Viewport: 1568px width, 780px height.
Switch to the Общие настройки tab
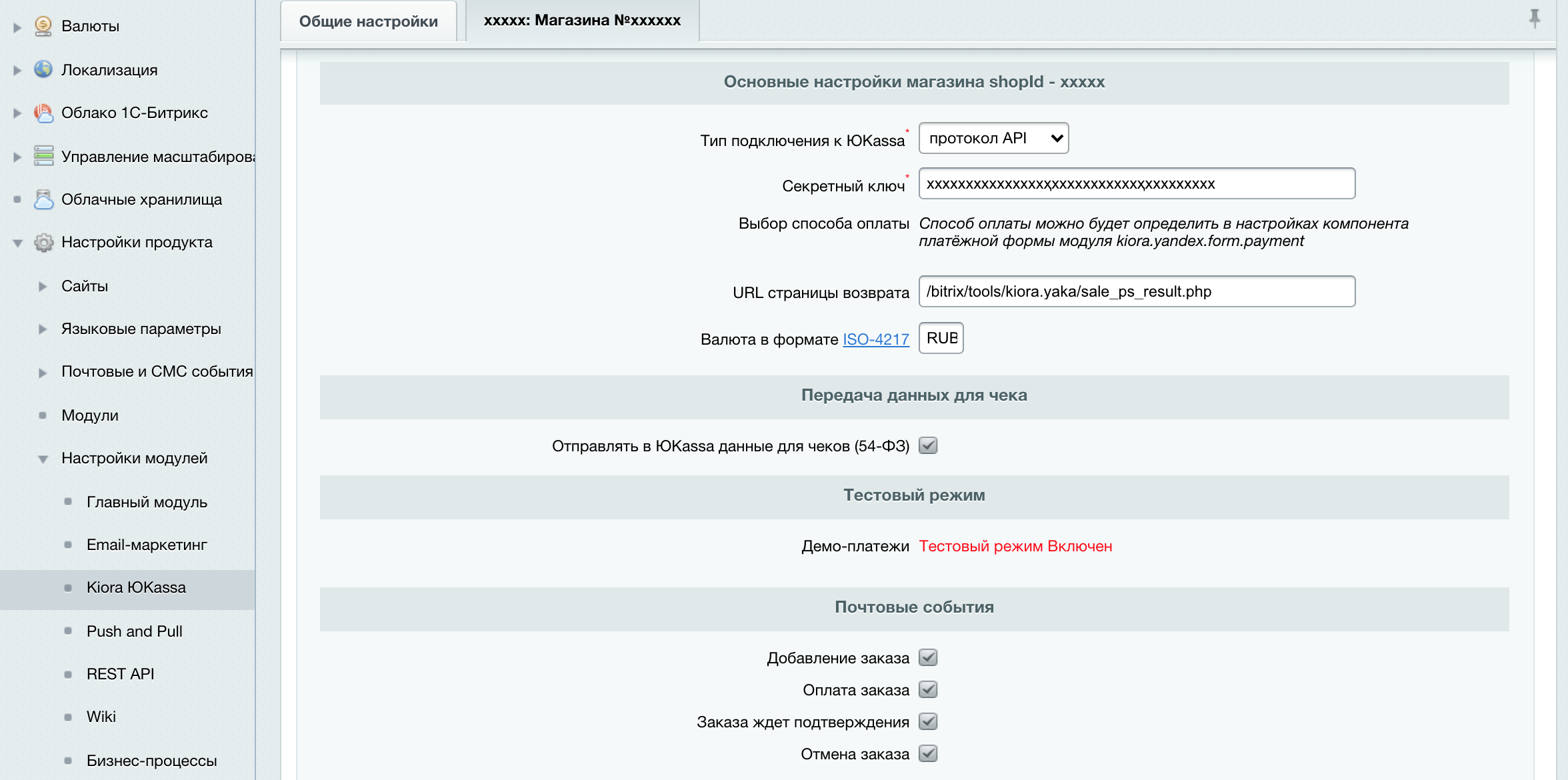(x=368, y=21)
